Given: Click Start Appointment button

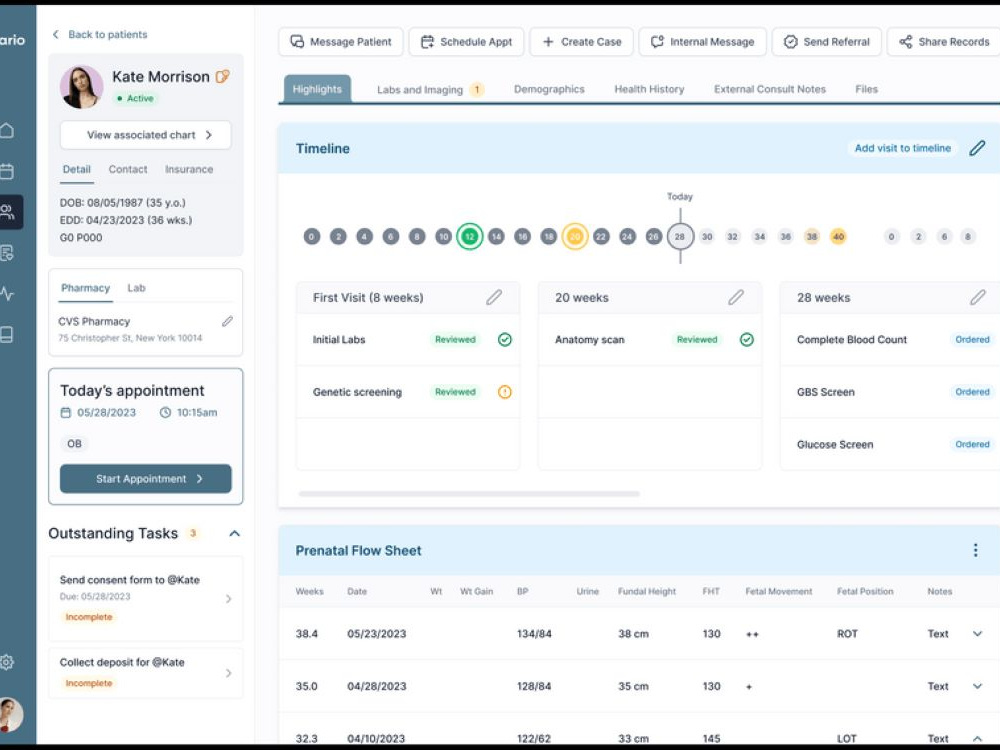Looking at the screenshot, I should (x=145, y=478).
